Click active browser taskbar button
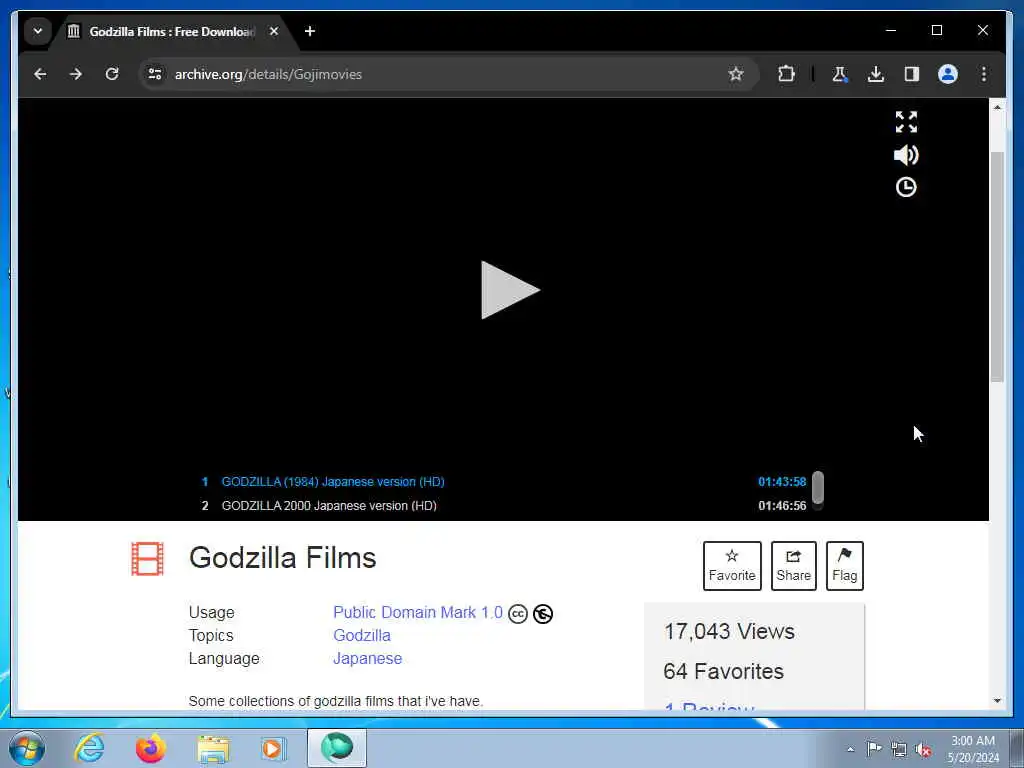Screen dimensions: 1024x768 [337, 748]
